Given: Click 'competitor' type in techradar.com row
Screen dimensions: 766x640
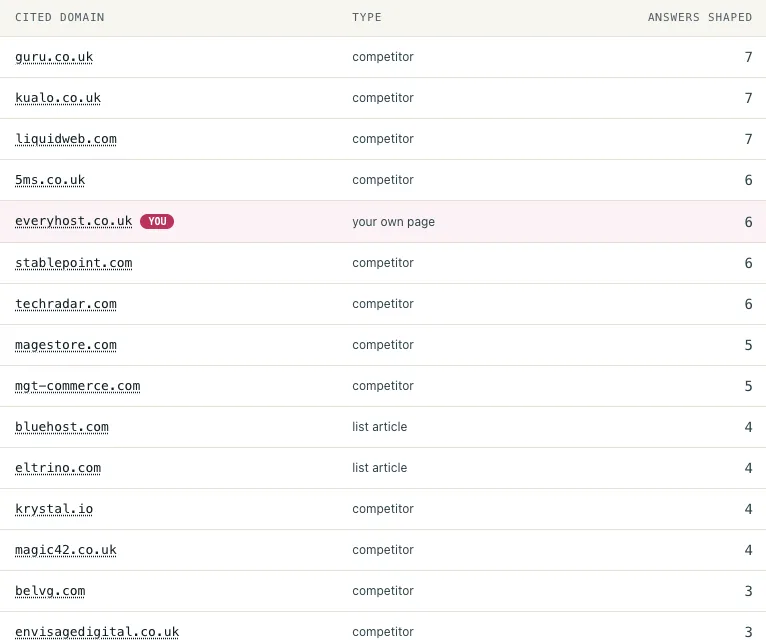Looking at the screenshot, I should pyautogui.click(x=383, y=304).
